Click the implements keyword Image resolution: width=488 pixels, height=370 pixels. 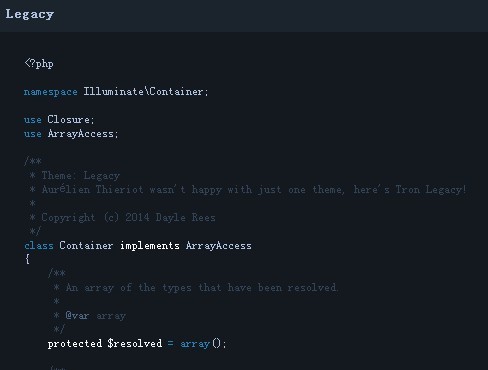(x=150, y=246)
